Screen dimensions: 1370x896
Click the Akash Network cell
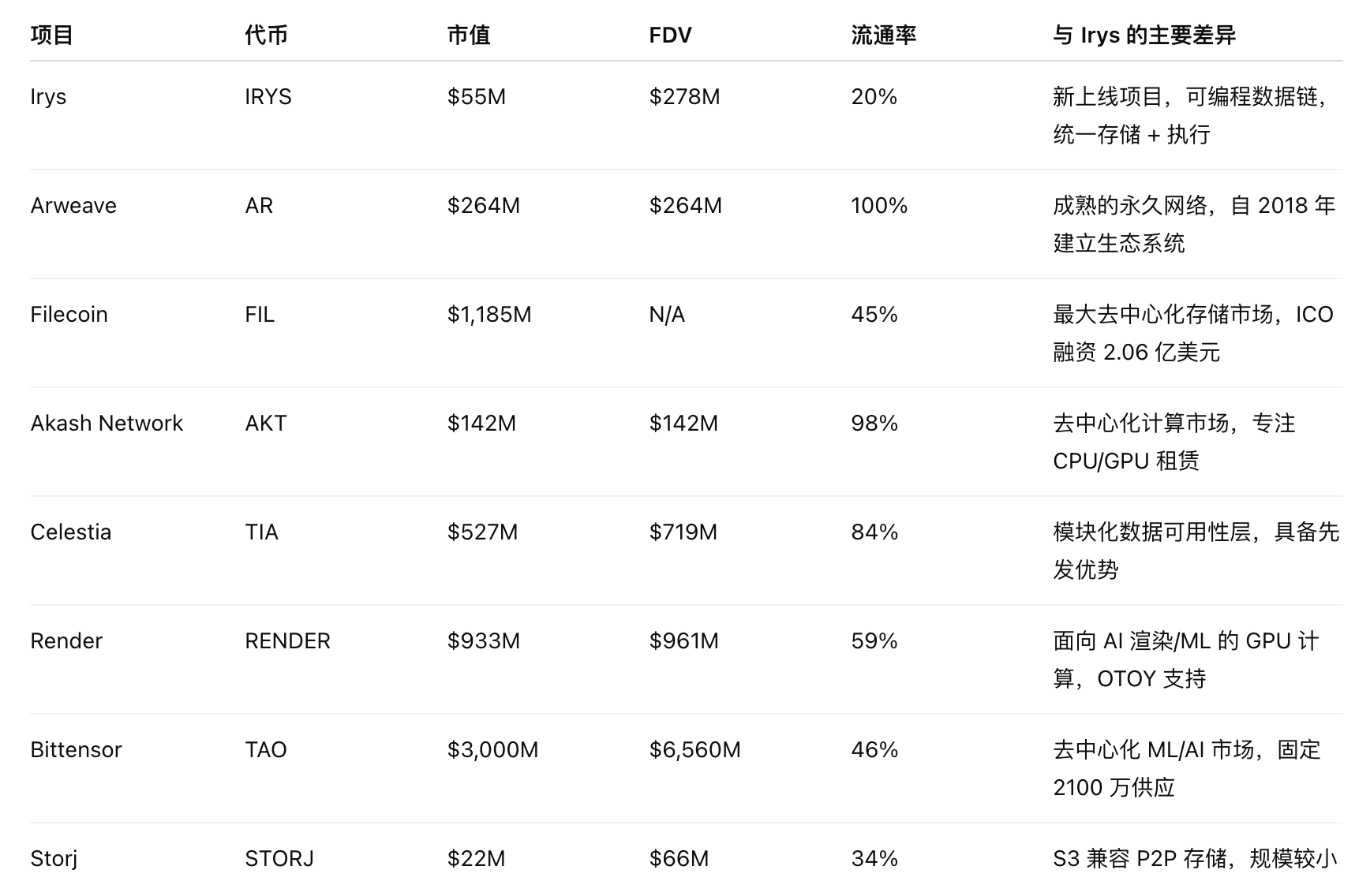click(107, 424)
